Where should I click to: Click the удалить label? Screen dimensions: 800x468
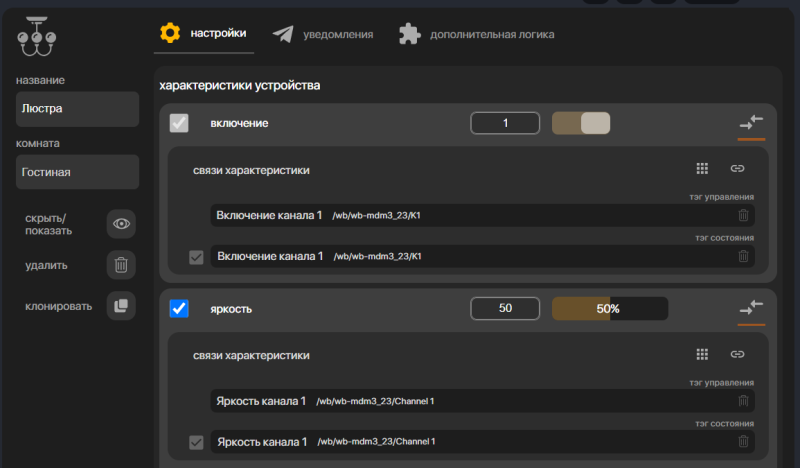click(46, 265)
